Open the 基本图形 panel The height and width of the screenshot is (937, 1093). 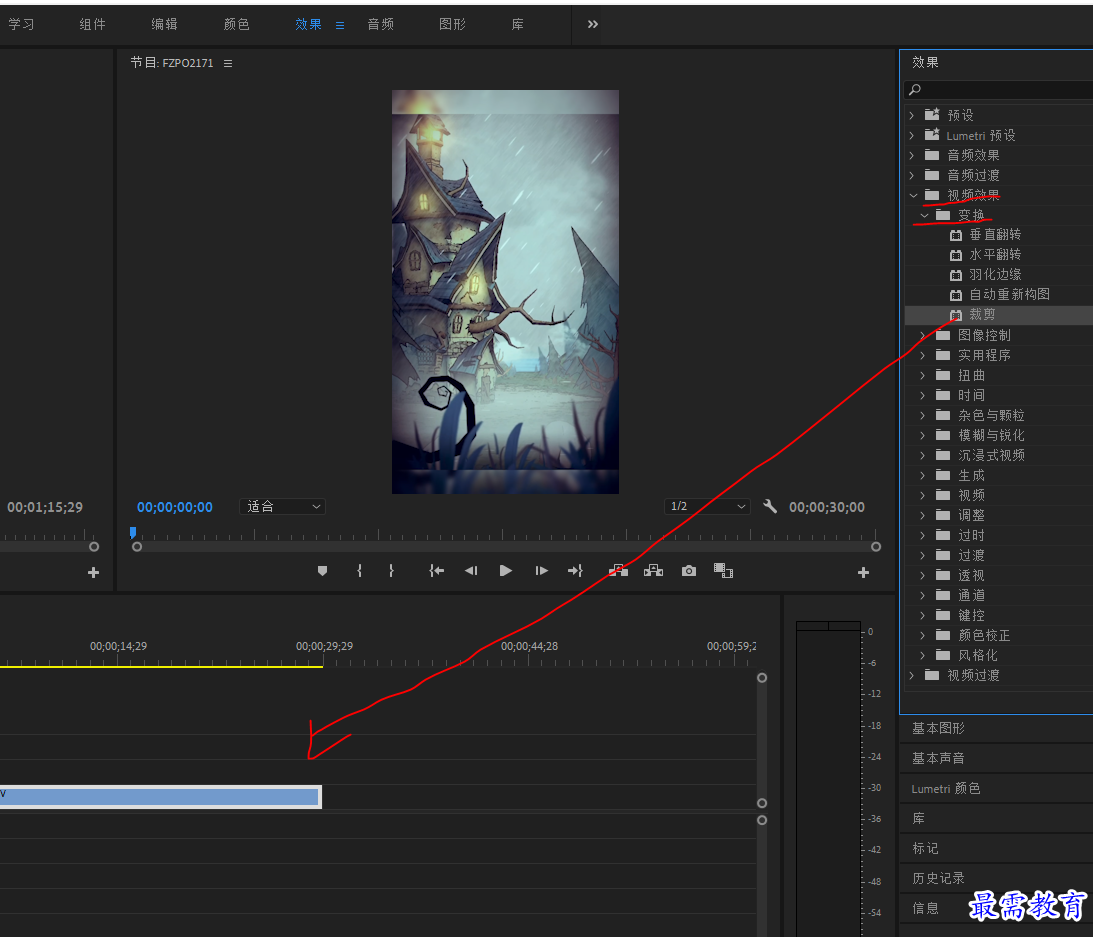(x=938, y=729)
